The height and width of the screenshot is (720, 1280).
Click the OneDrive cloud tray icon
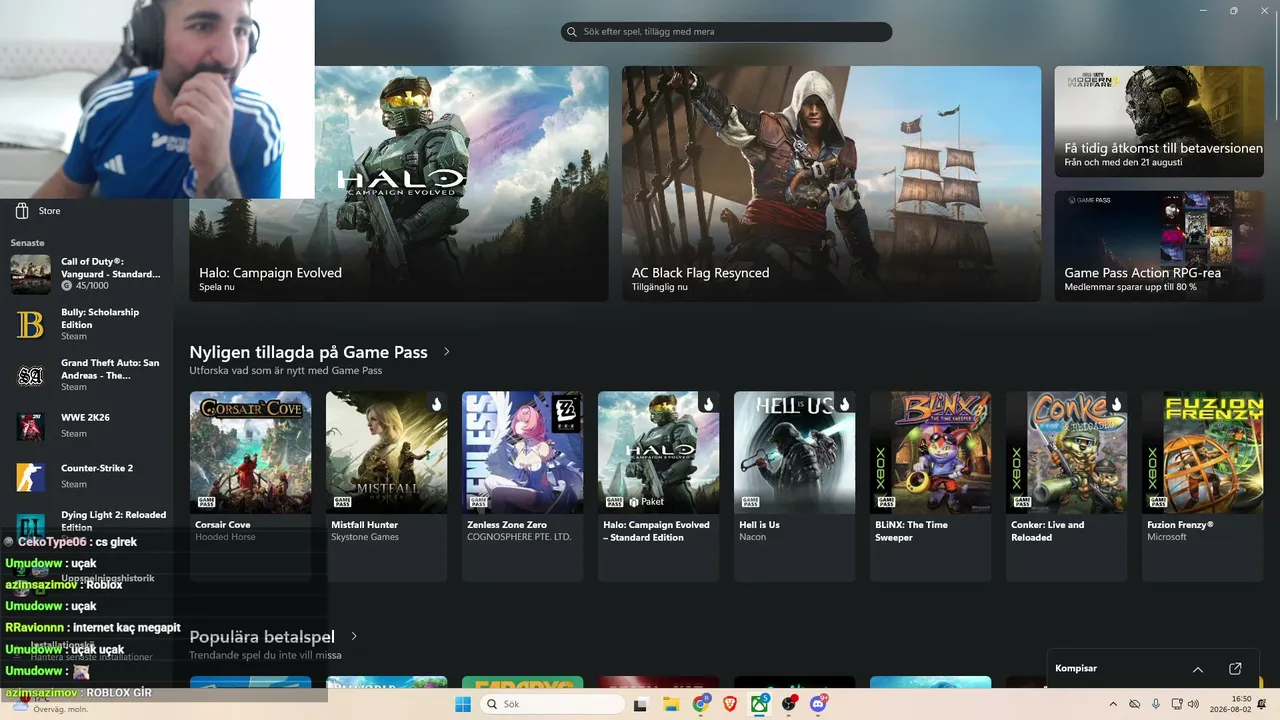pyautogui.click(x=1134, y=705)
